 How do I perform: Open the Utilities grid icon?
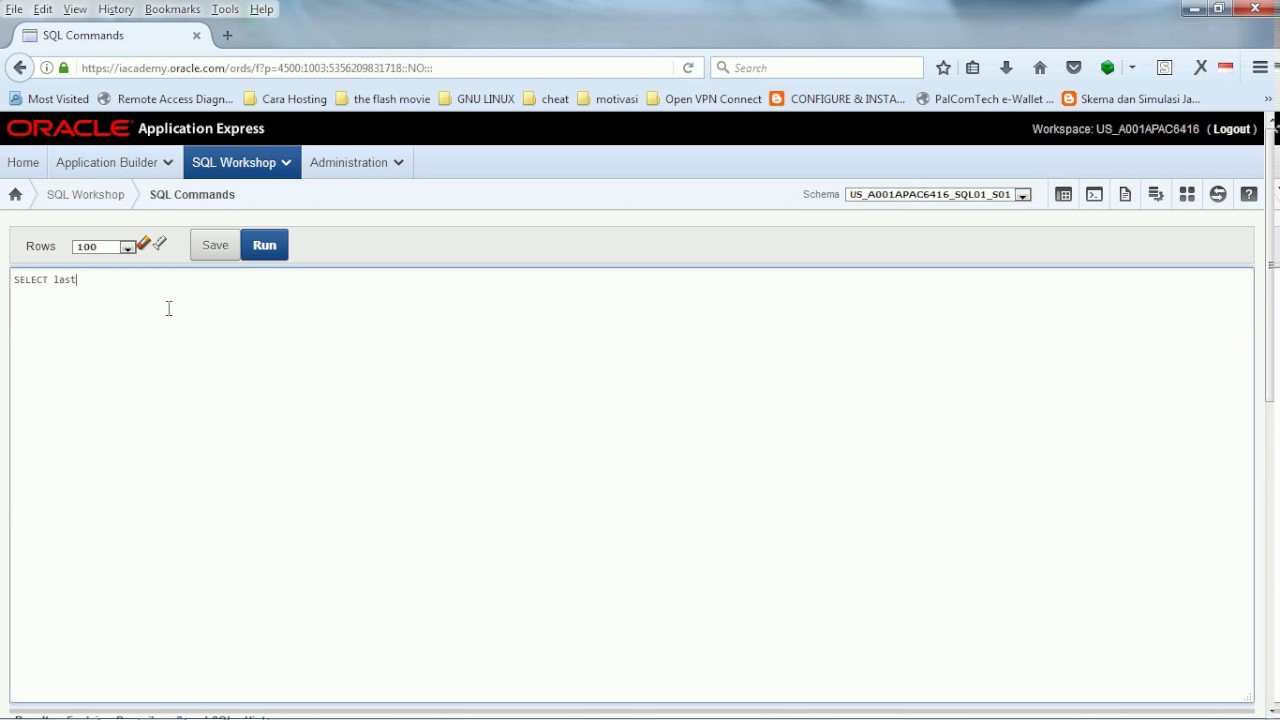pyautogui.click(x=1187, y=194)
